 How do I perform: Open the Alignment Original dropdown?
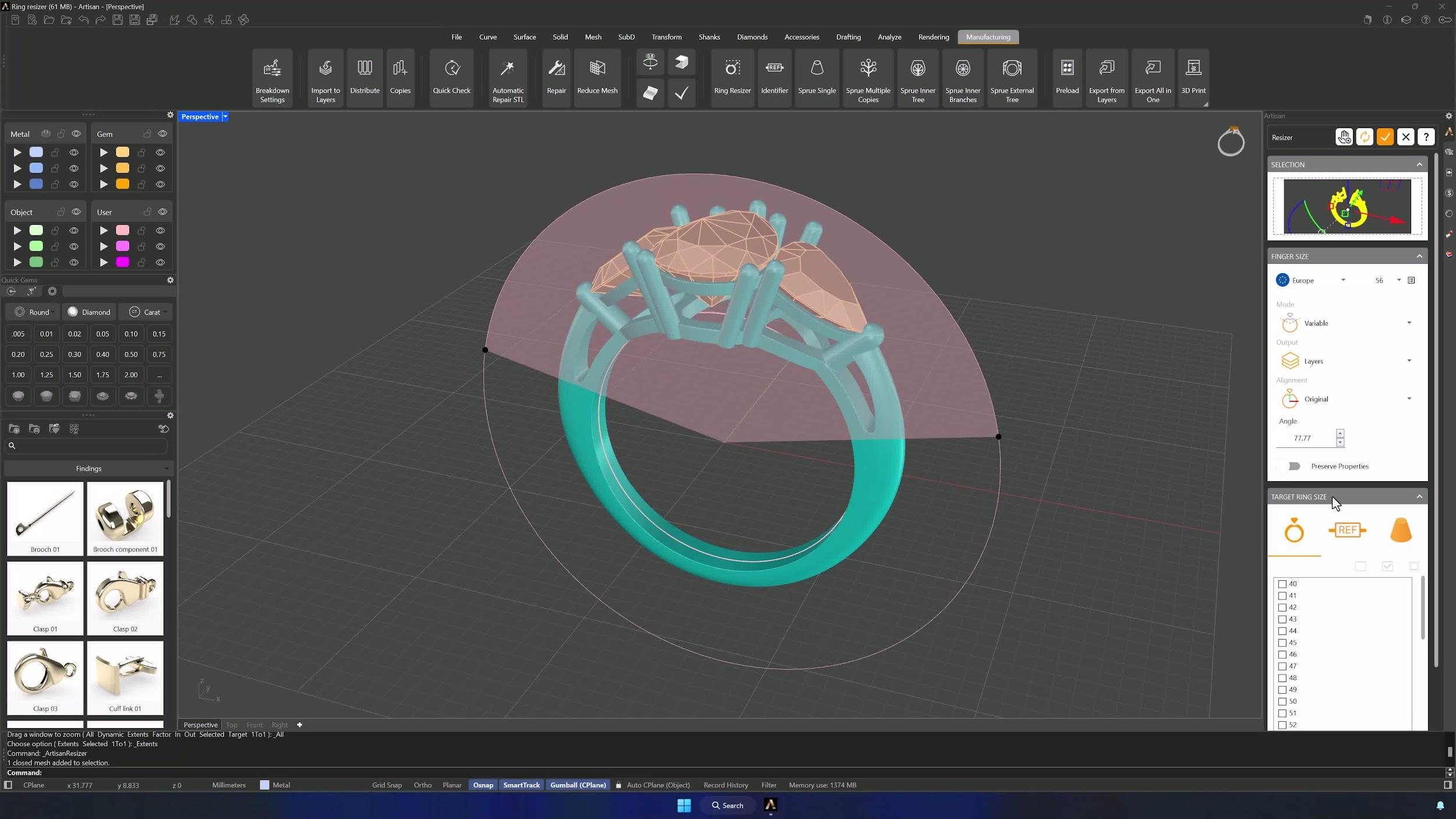[x=1345, y=399]
